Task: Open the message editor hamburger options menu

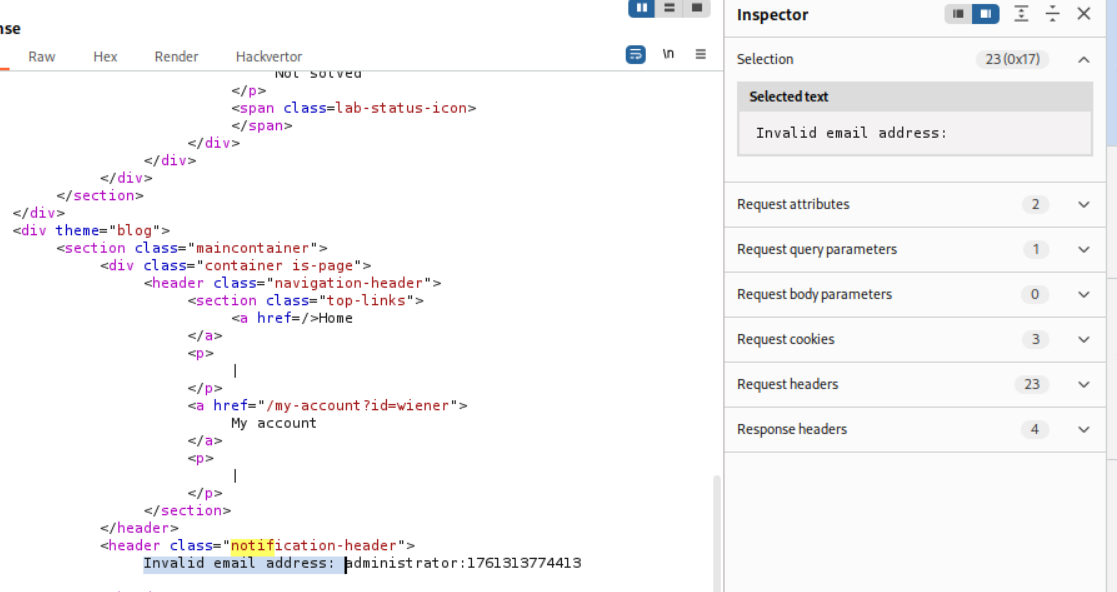Action: pos(701,54)
